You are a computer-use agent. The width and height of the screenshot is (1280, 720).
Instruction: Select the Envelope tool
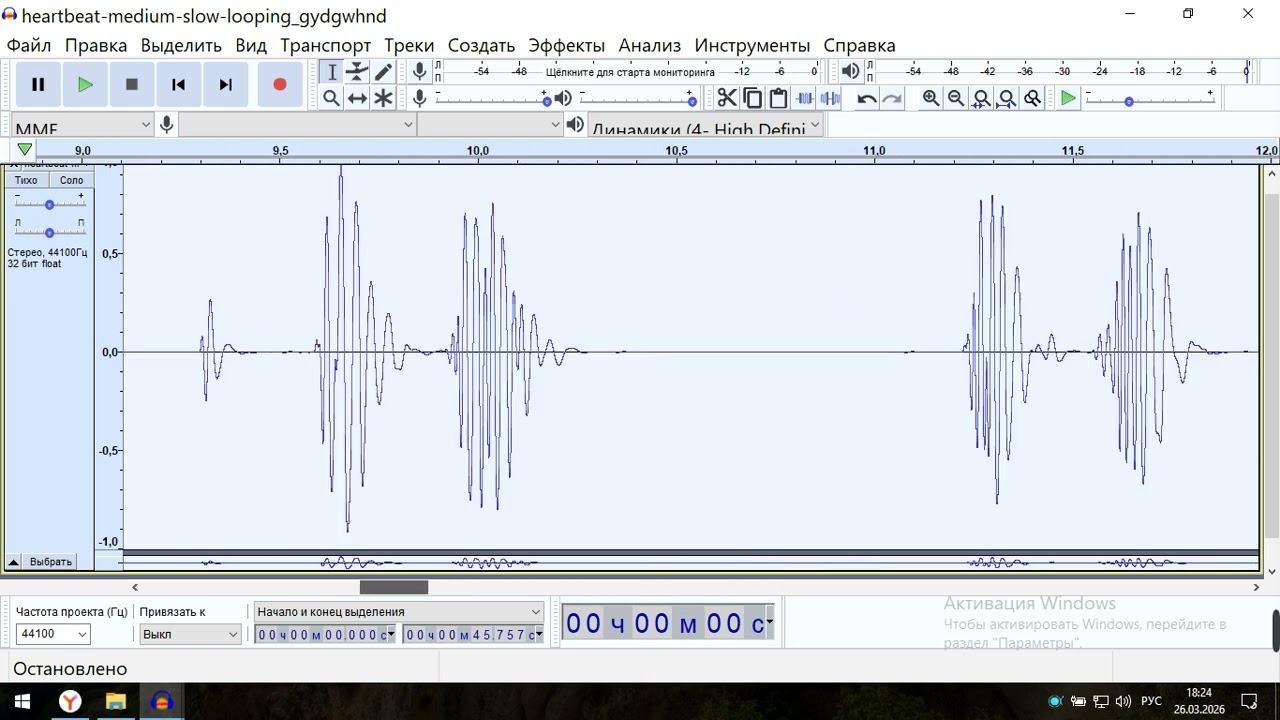coord(357,72)
